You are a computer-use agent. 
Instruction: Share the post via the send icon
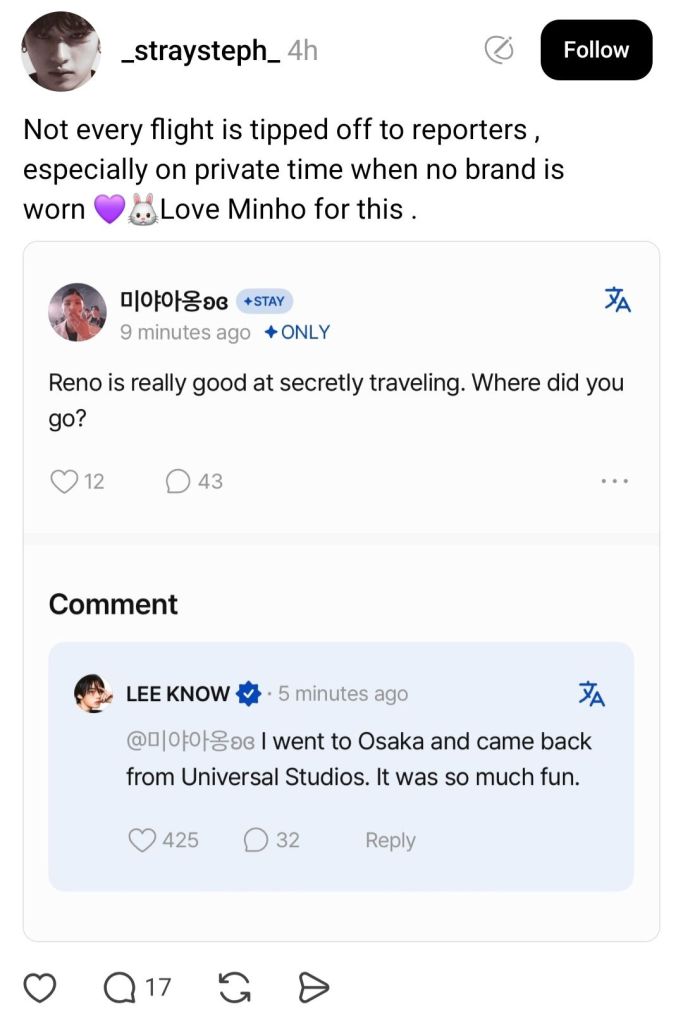pyautogui.click(x=314, y=988)
